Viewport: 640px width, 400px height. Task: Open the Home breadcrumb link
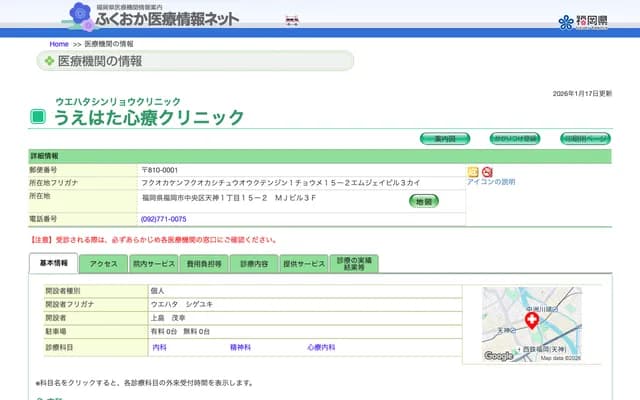coord(59,45)
